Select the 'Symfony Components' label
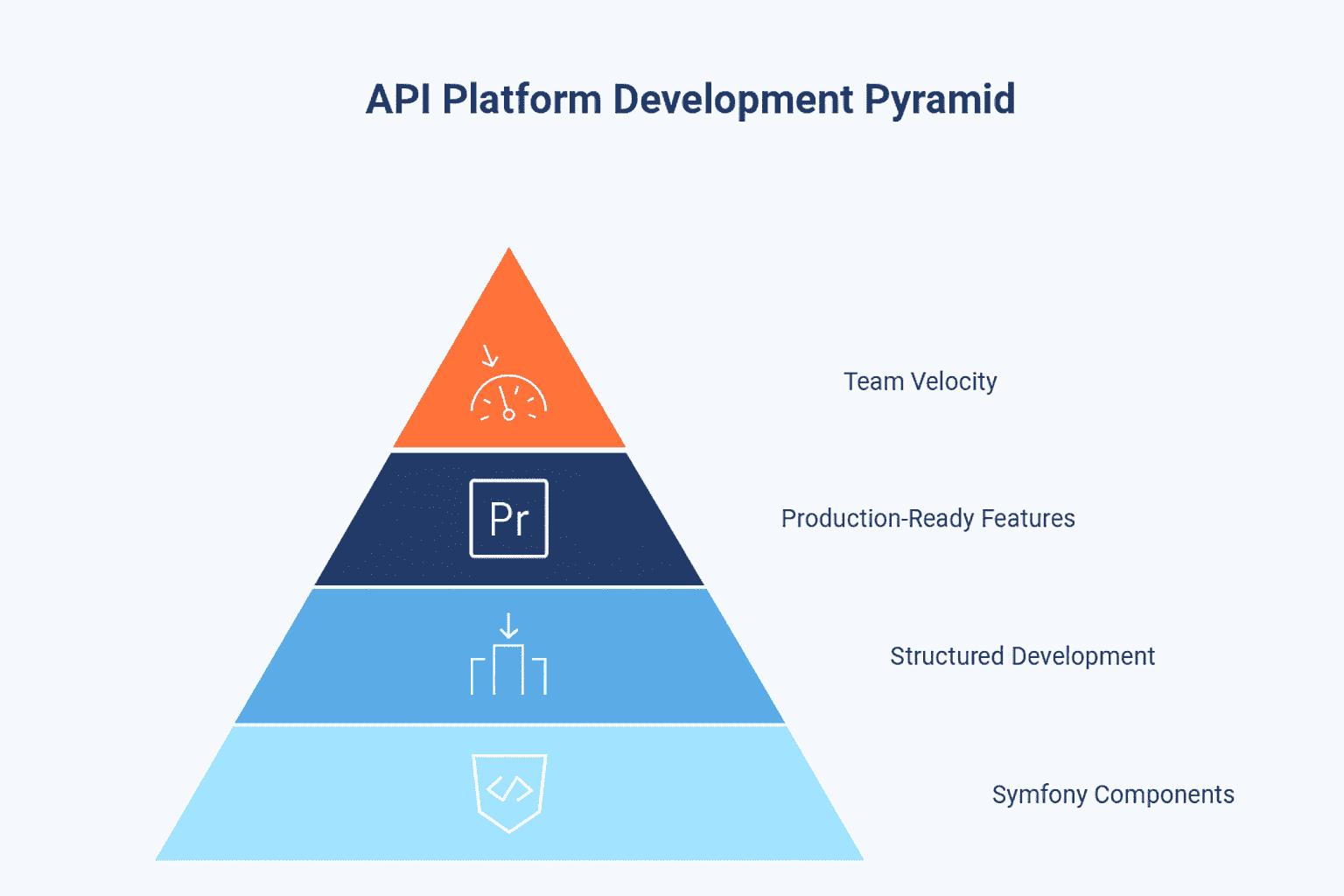The image size is (1344, 896). pyautogui.click(x=1113, y=794)
